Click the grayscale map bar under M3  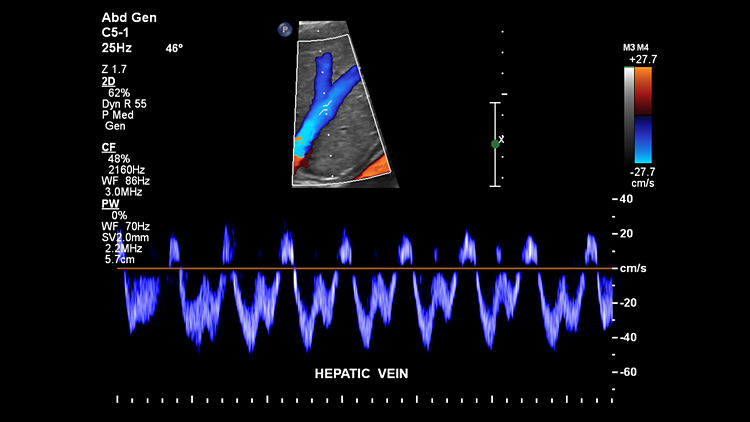point(628,114)
